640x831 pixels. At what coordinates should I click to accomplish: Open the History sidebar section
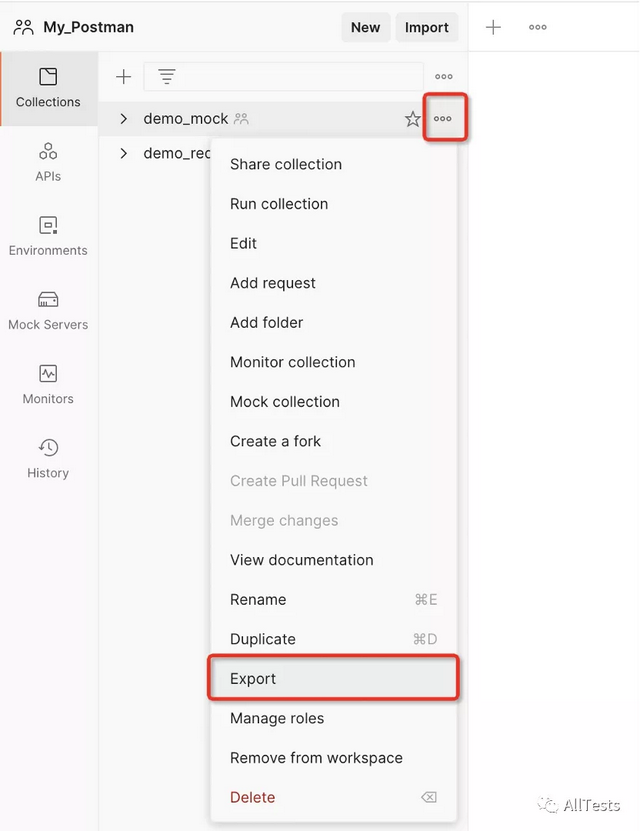[x=48, y=459]
